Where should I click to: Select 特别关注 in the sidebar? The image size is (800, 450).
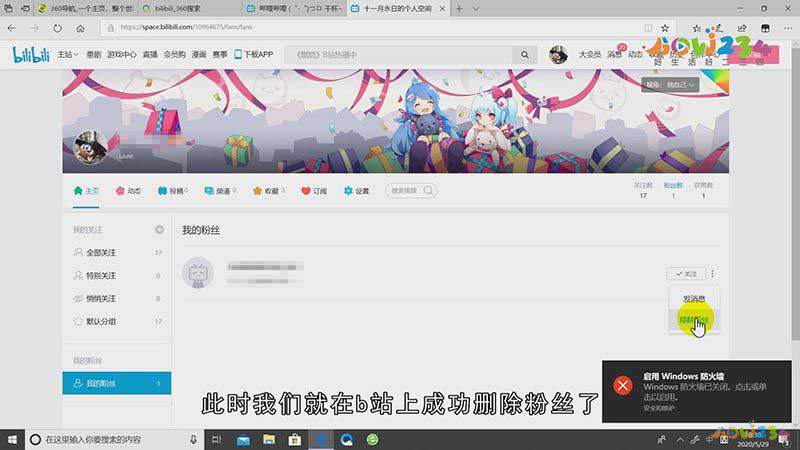click(117, 276)
